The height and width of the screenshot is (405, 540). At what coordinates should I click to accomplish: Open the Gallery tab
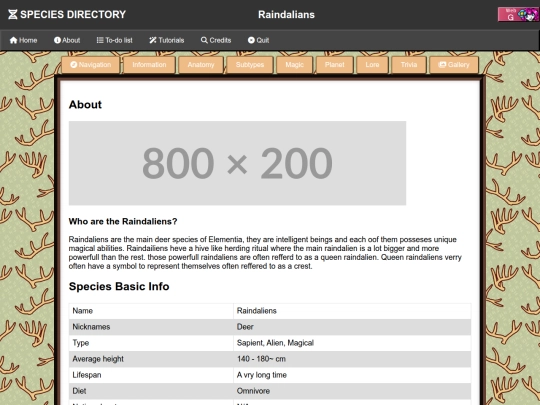pyautogui.click(x=454, y=65)
